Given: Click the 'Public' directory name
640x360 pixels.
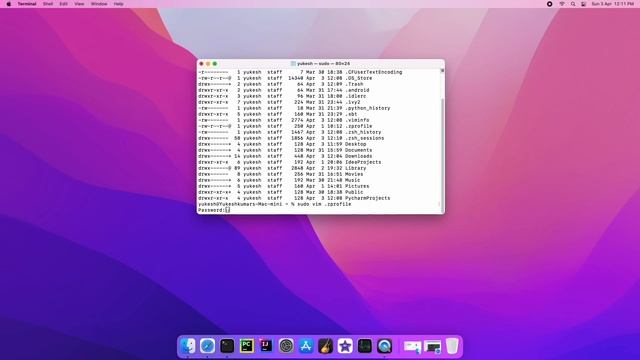Looking at the screenshot, I should tap(354, 192).
